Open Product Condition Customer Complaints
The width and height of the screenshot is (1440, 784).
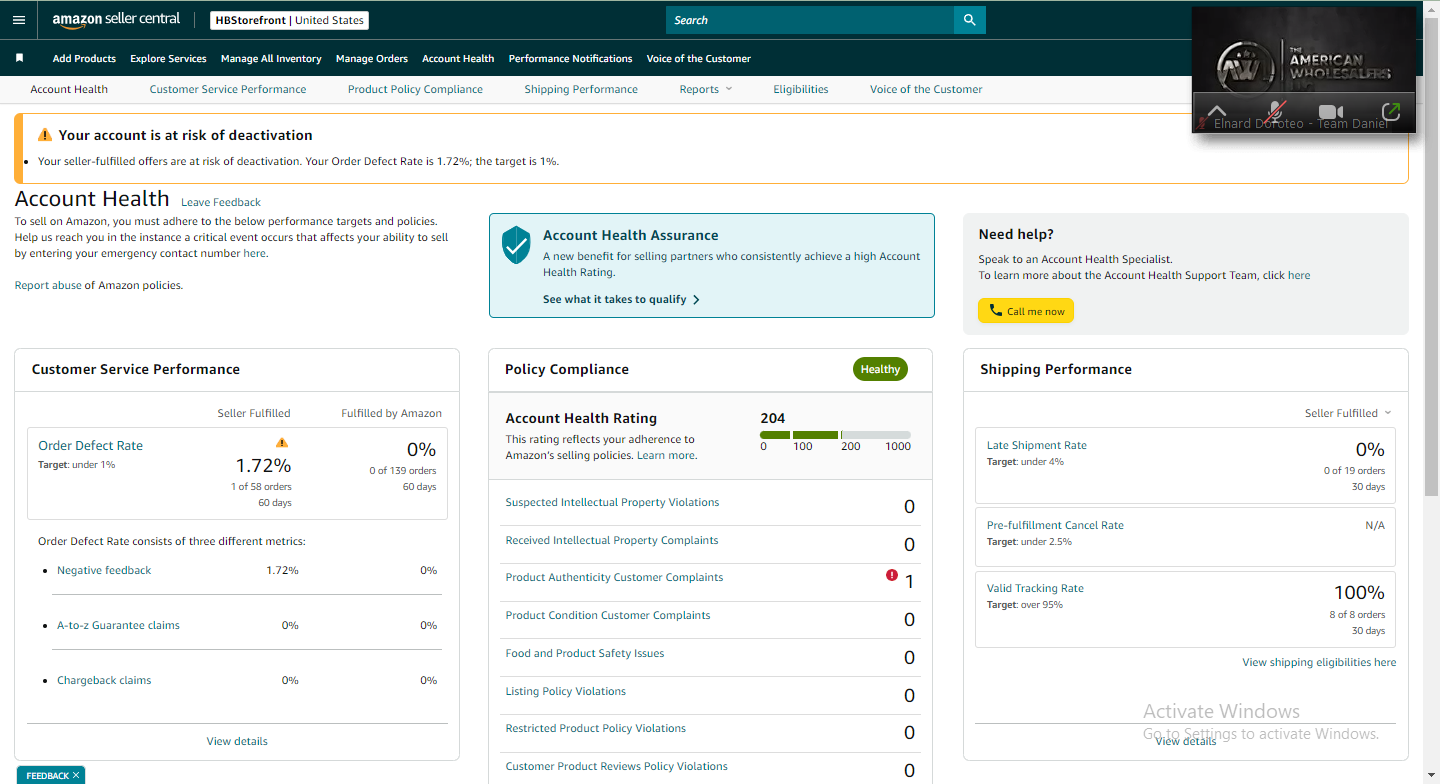coord(608,615)
